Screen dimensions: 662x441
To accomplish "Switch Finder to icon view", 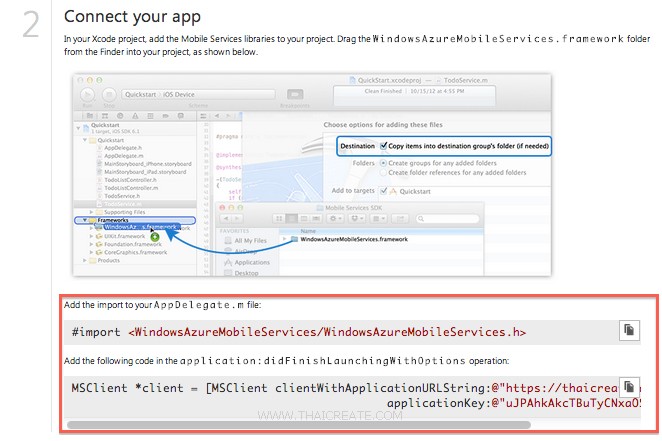I will pyautogui.click(x=279, y=219).
